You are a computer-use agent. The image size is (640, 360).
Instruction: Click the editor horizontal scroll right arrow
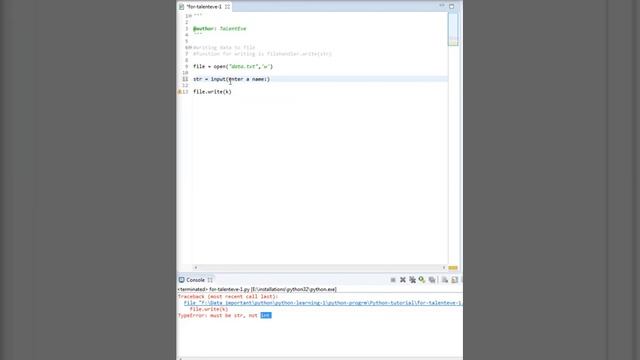(444, 268)
